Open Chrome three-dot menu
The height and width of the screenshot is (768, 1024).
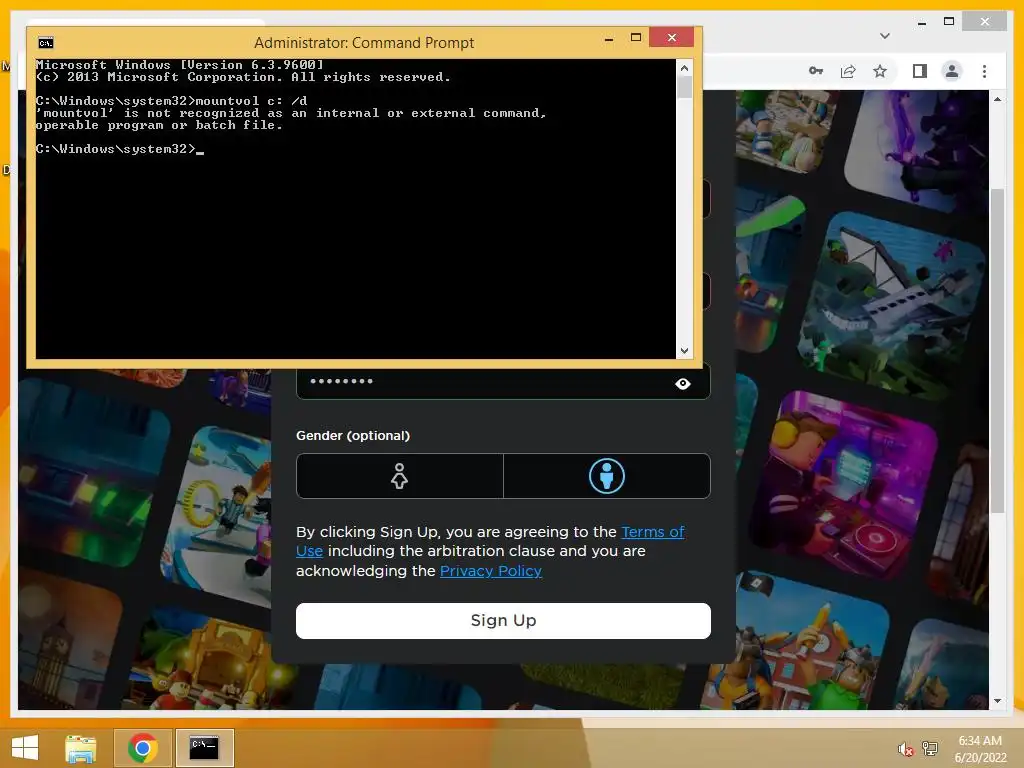point(984,71)
